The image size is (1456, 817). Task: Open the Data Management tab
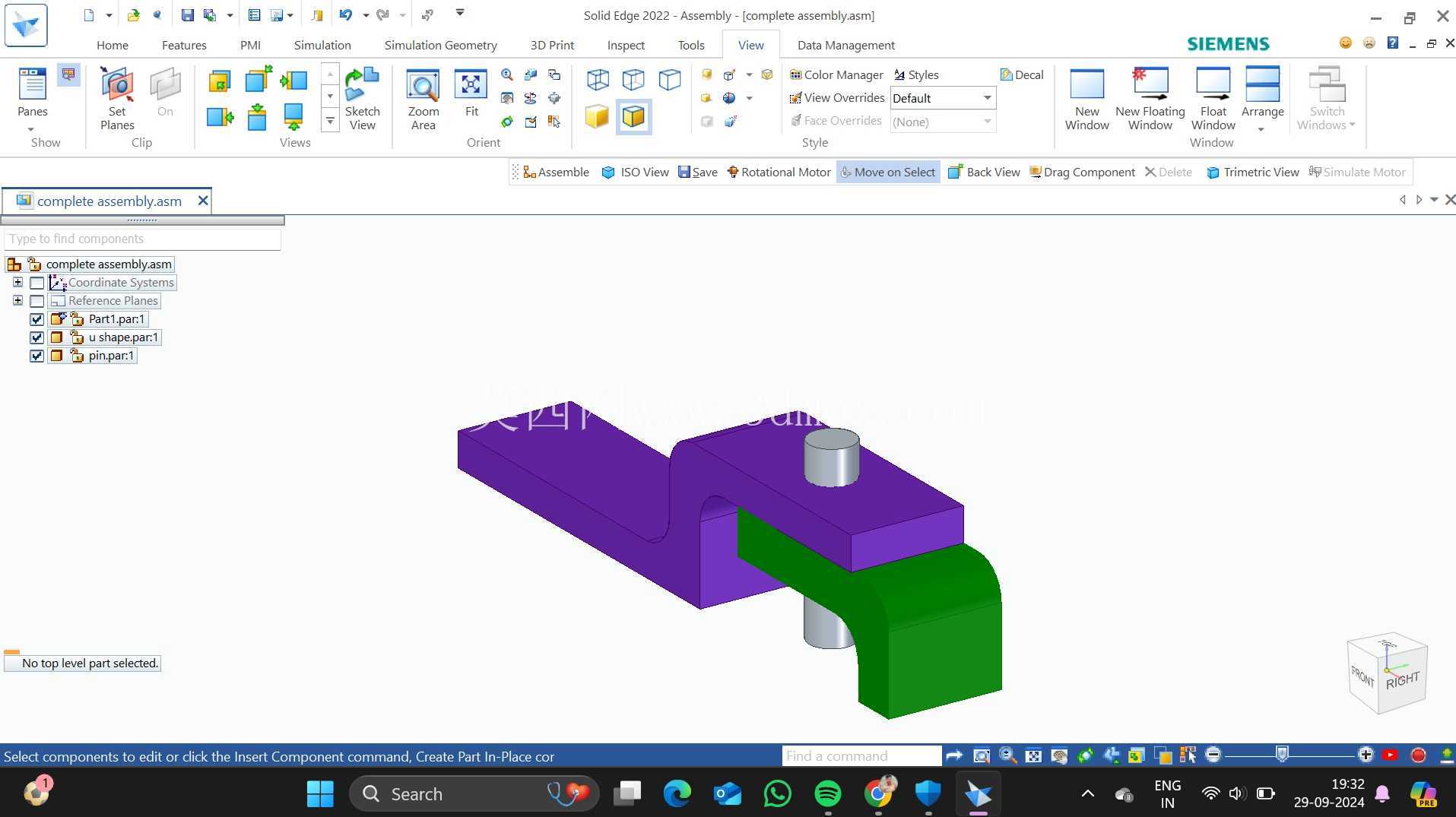point(845,45)
